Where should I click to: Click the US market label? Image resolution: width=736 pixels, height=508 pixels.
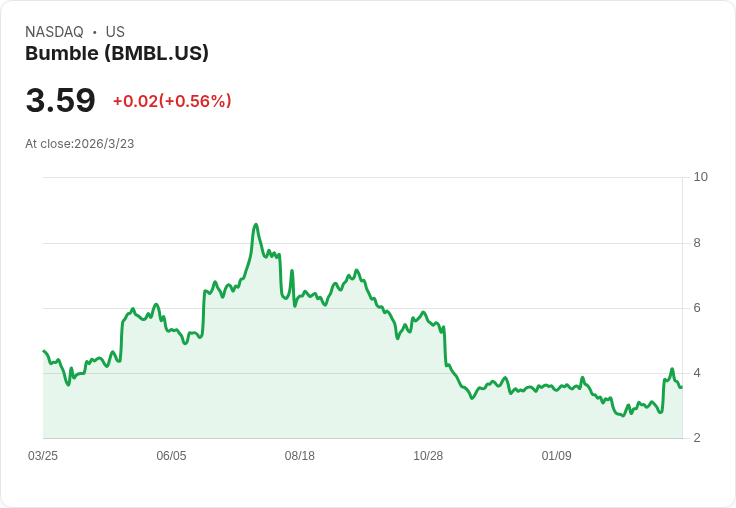(115, 32)
